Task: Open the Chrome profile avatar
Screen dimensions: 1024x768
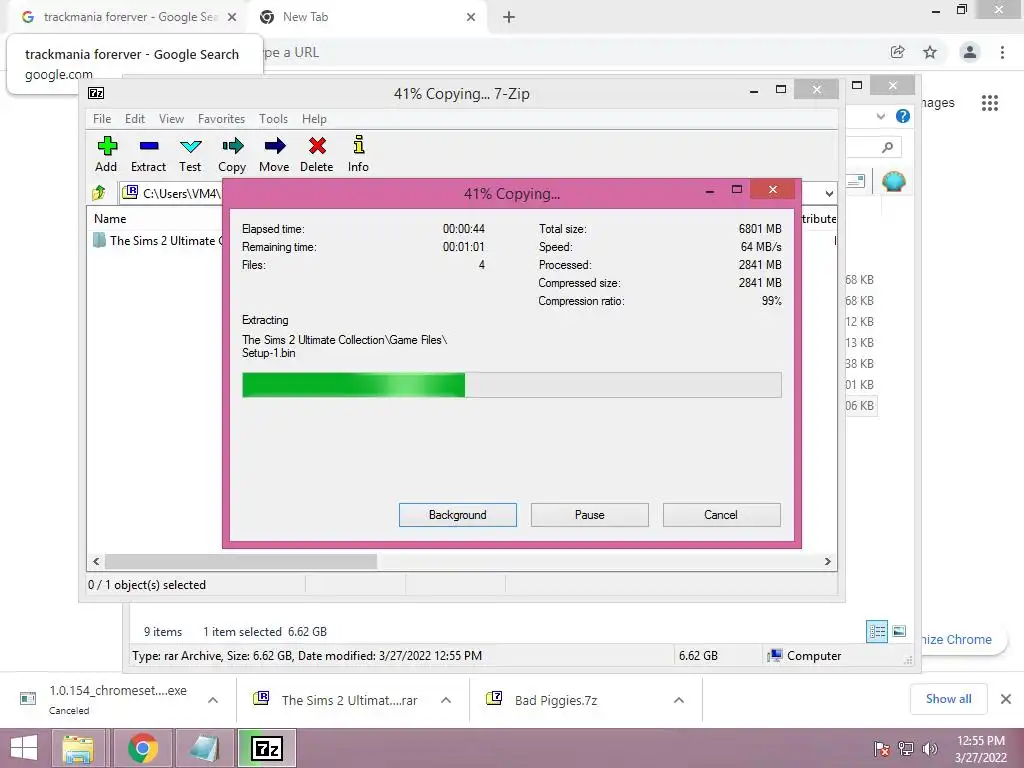Action: click(970, 52)
